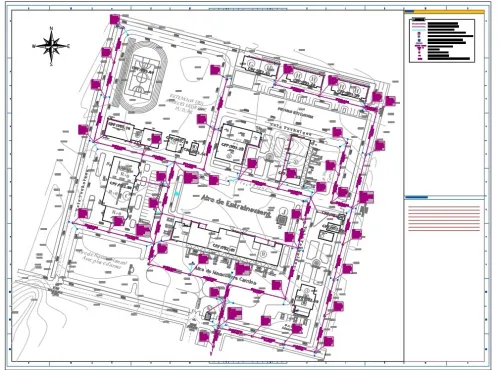Click the compass rose north arrow symbol
The height and width of the screenshot is (370, 500).
tap(52, 46)
